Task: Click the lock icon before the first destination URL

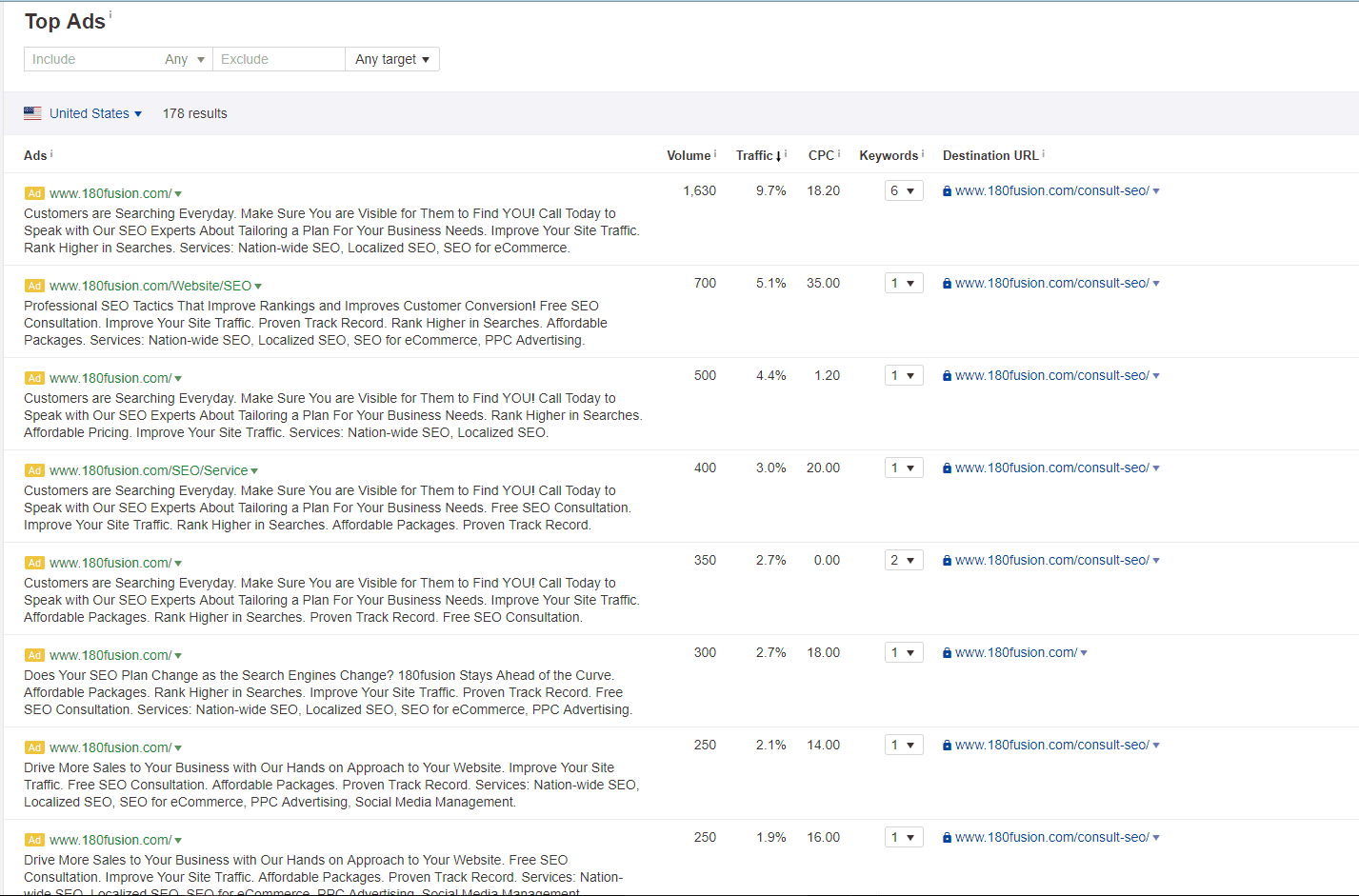Action: pos(946,190)
